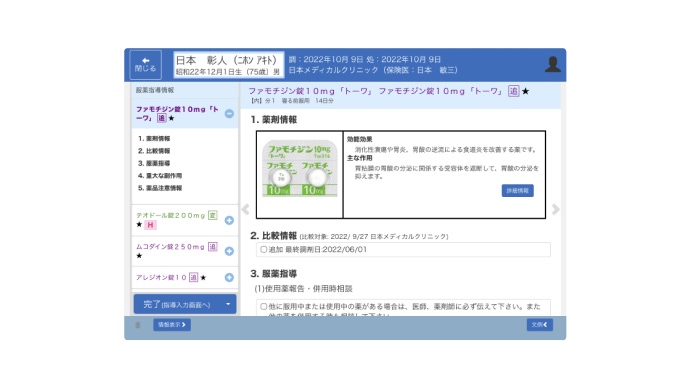690x388 pixels.
Task: Jump to section 2. 比較情報 in sidebar
Action: click(x=154, y=150)
